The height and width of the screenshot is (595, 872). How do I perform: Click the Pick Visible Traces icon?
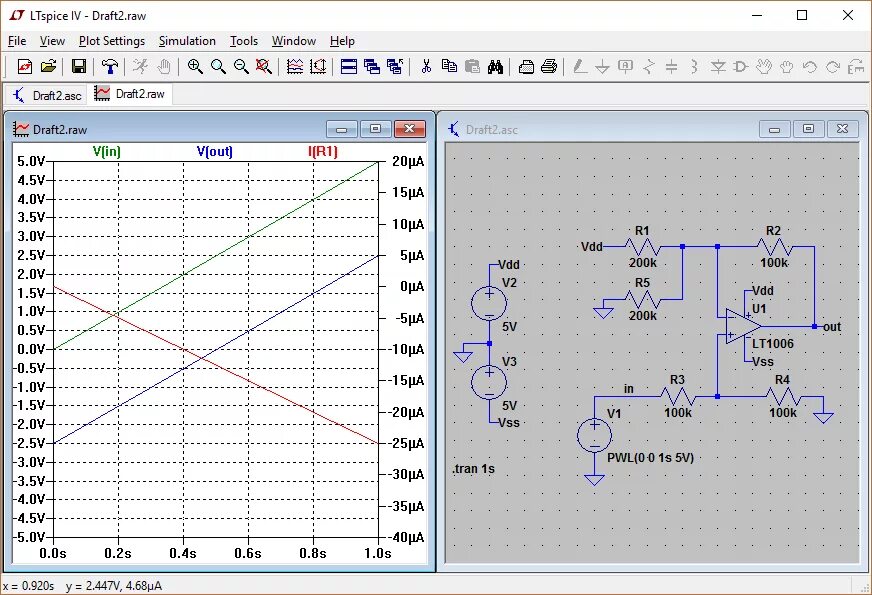tap(295, 67)
